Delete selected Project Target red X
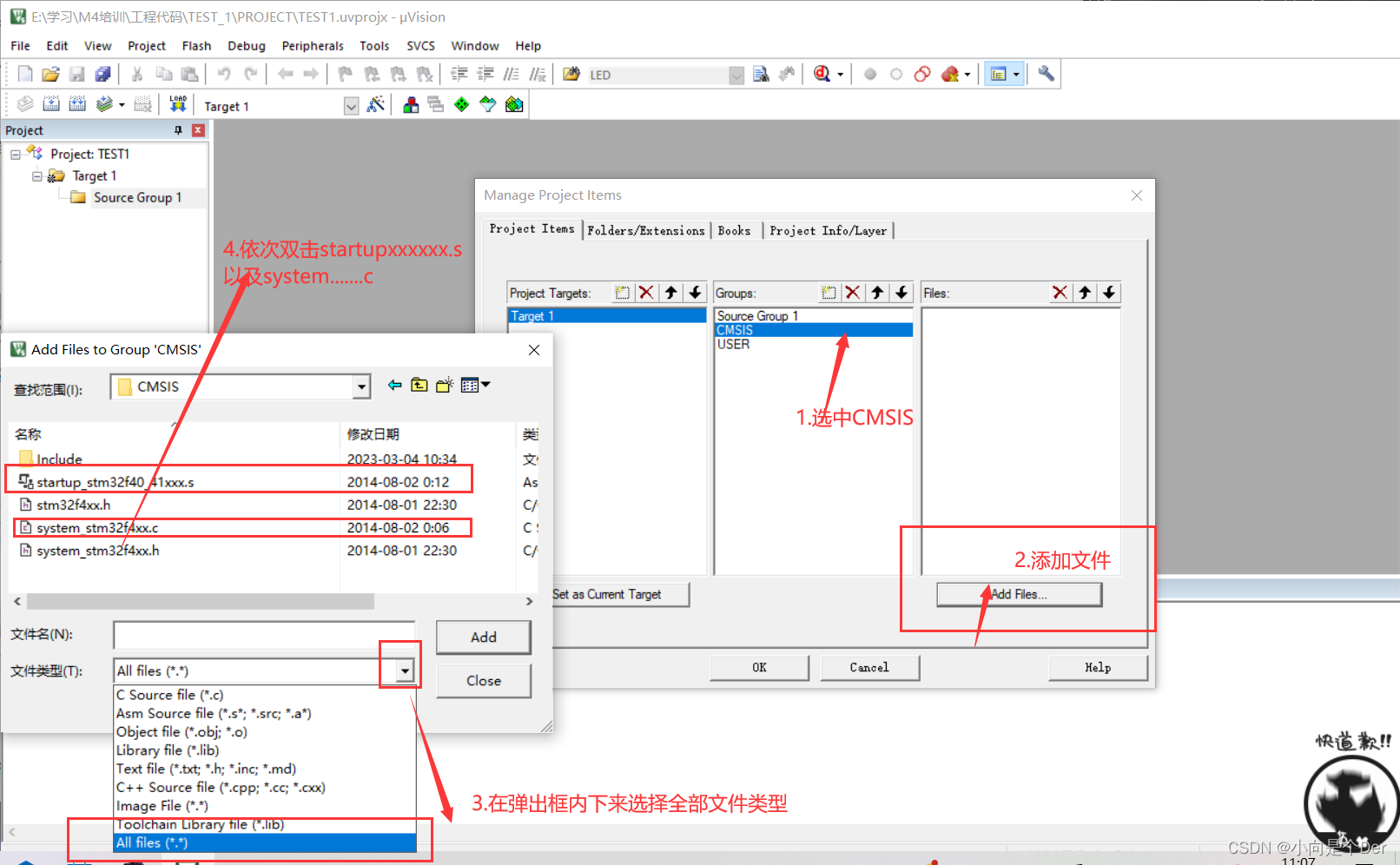1400x865 pixels. (x=646, y=293)
